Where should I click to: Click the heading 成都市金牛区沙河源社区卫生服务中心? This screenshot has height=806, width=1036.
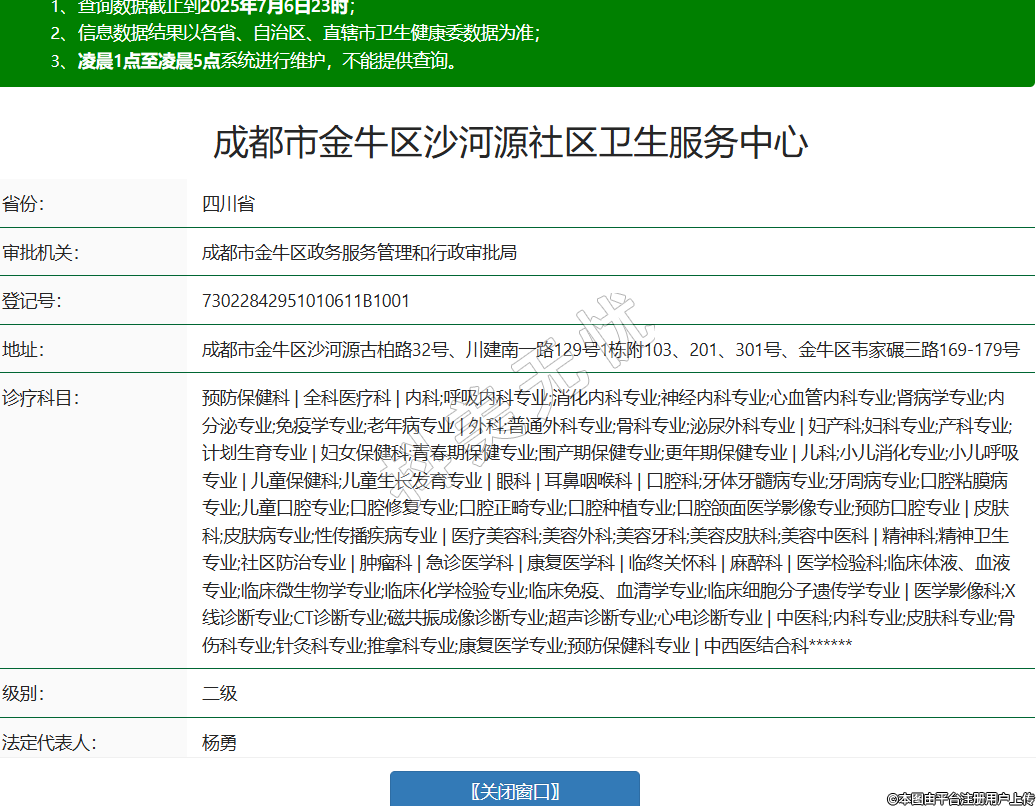point(510,143)
